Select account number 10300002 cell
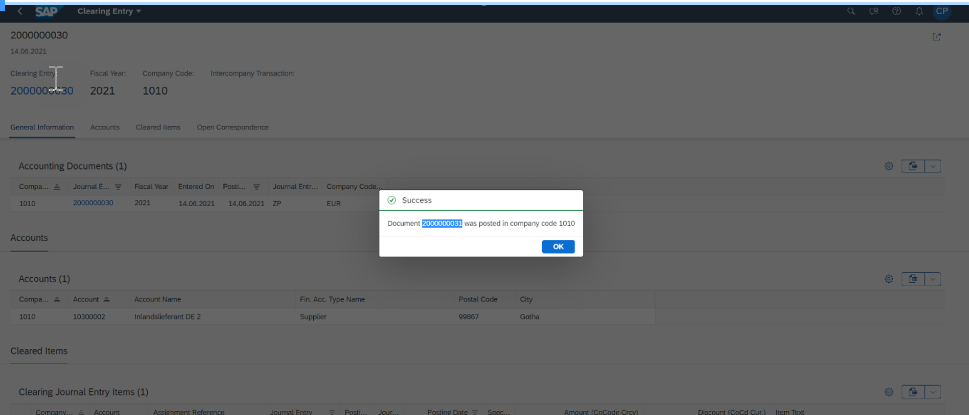This screenshot has height=415, width=969. [89, 316]
